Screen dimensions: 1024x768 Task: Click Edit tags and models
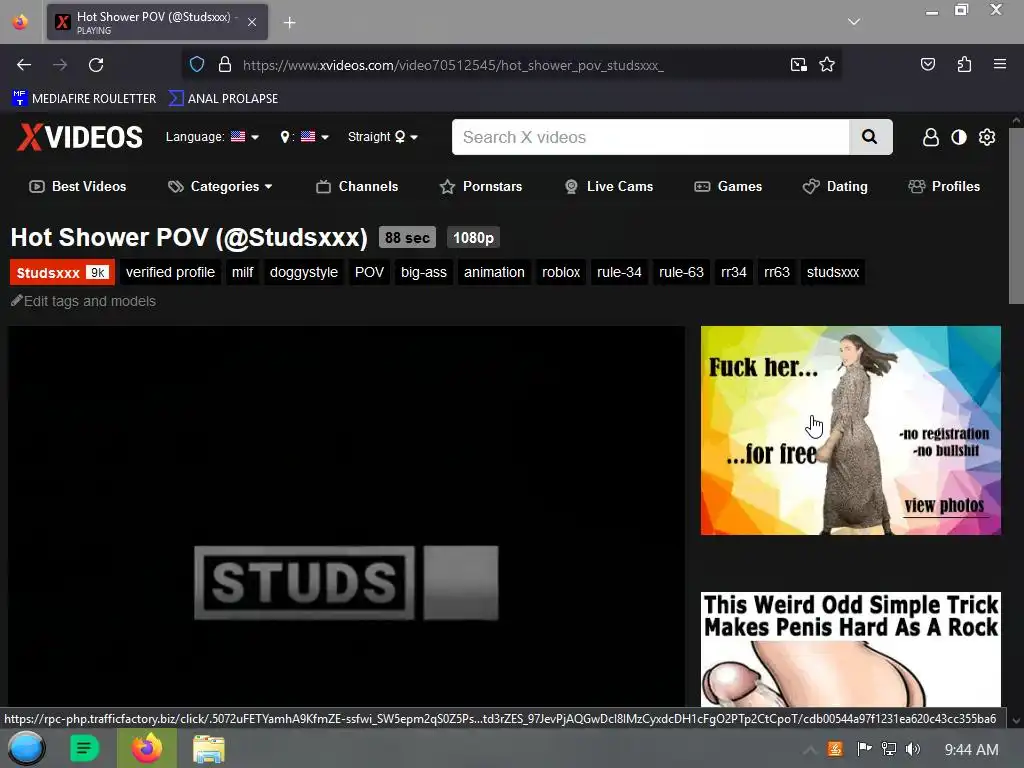click(83, 301)
